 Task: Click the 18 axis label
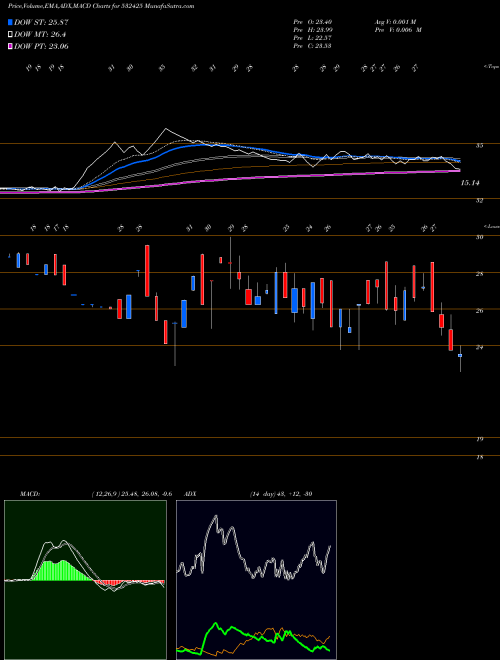479,457
